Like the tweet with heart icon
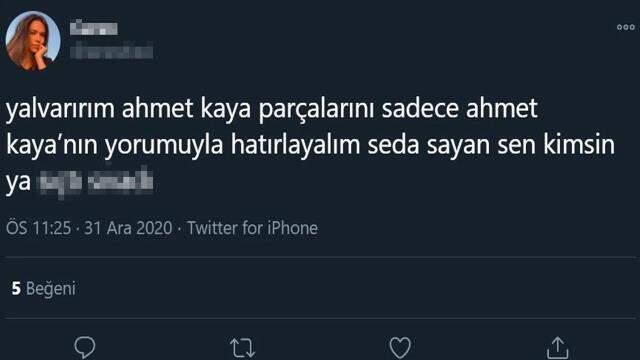Screen dimensions: 640x360 (400, 347)
